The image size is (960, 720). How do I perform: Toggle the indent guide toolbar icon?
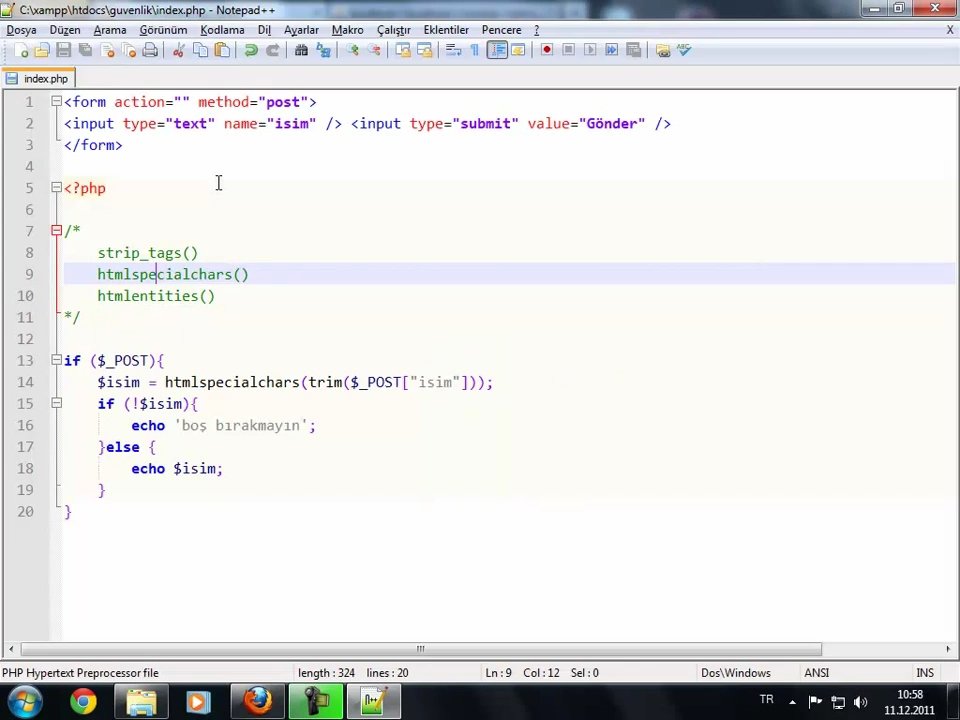[497, 50]
